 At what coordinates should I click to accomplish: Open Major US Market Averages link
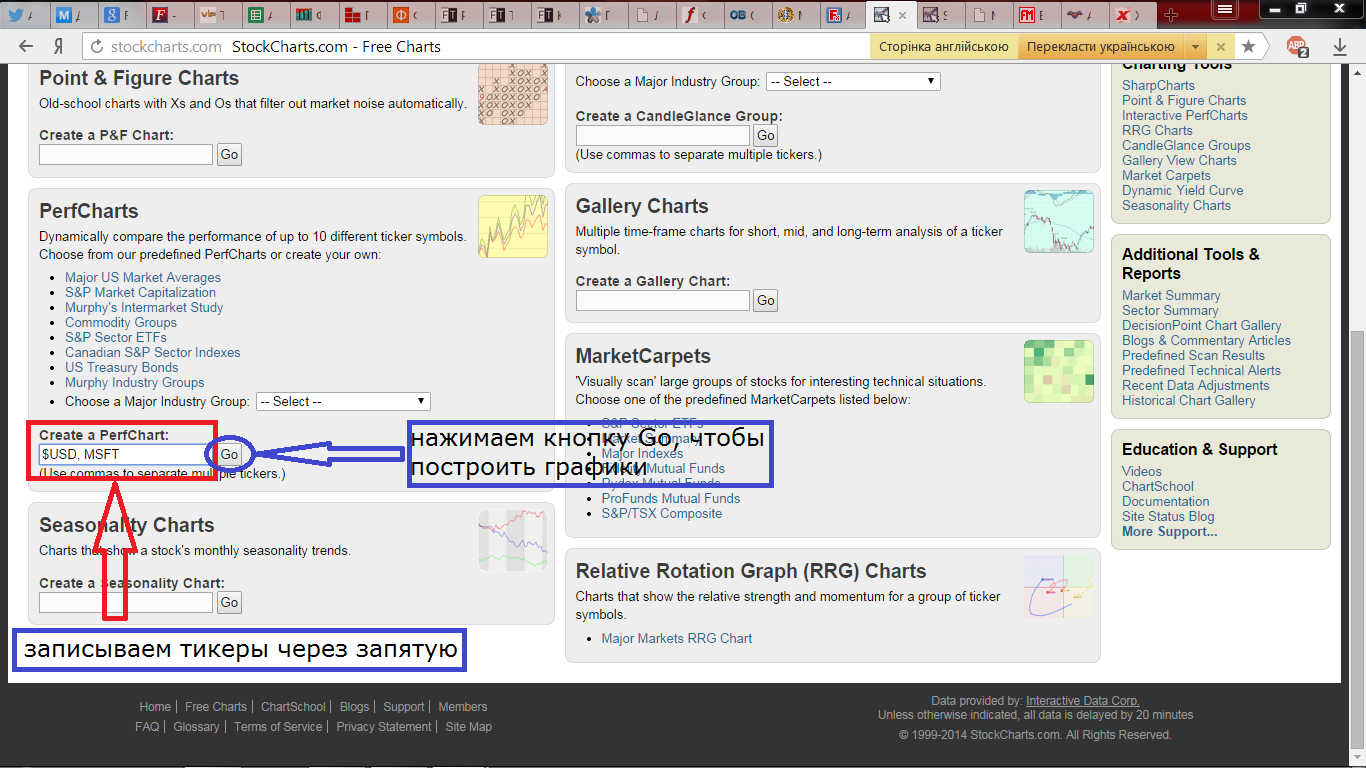[143, 277]
